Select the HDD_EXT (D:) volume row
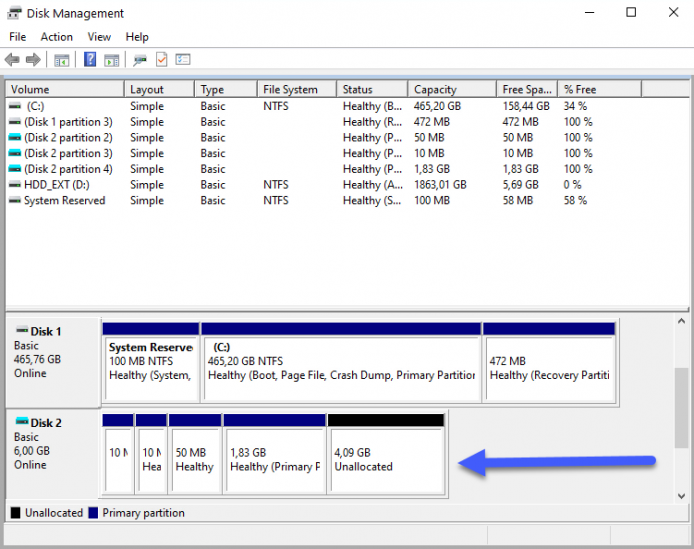The height and width of the screenshot is (549, 694). click(x=347, y=185)
